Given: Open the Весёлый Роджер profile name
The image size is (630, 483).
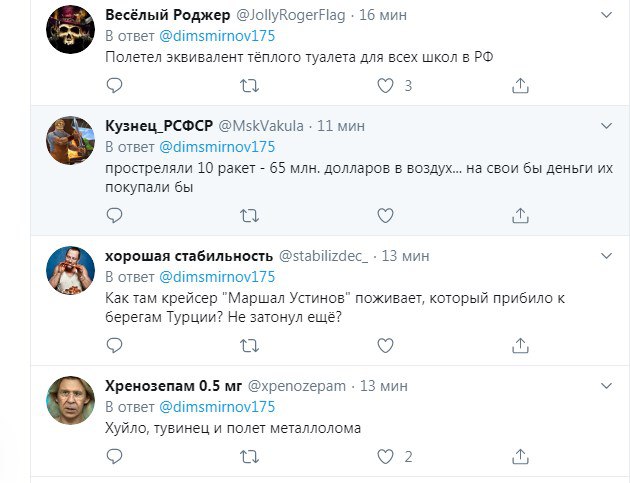Looking at the screenshot, I should click(165, 15).
